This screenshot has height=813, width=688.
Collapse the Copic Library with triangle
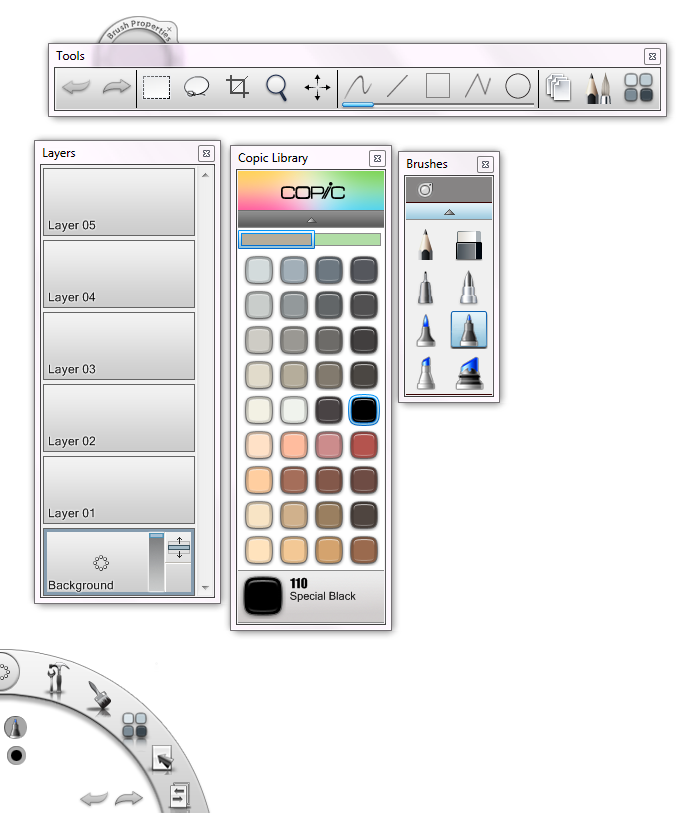pyautogui.click(x=311, y=220)
